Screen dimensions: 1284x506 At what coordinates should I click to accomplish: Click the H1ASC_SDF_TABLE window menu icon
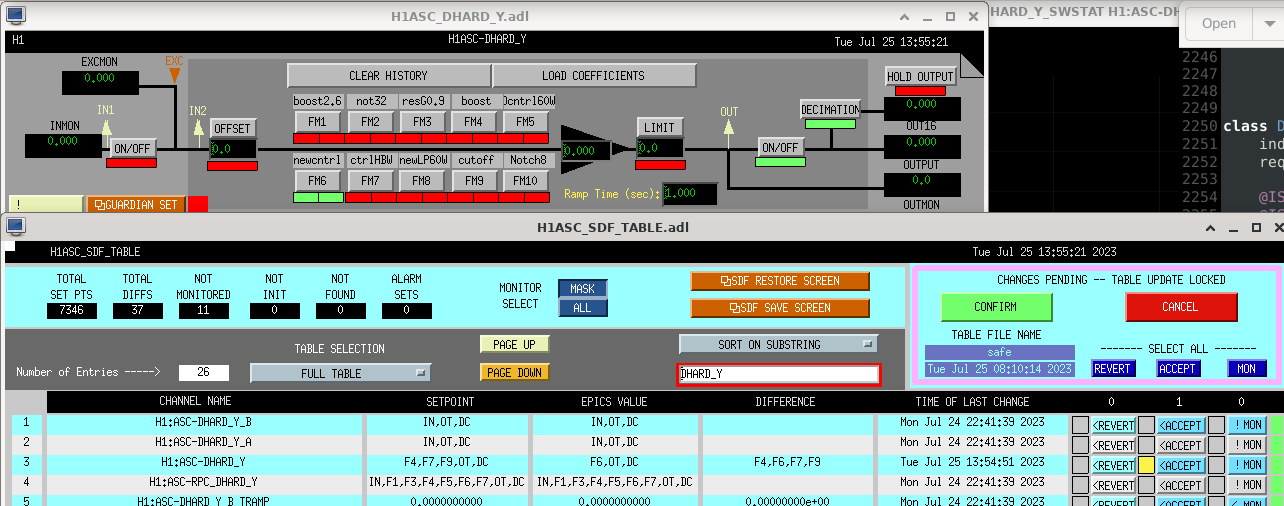click(16, 227)
